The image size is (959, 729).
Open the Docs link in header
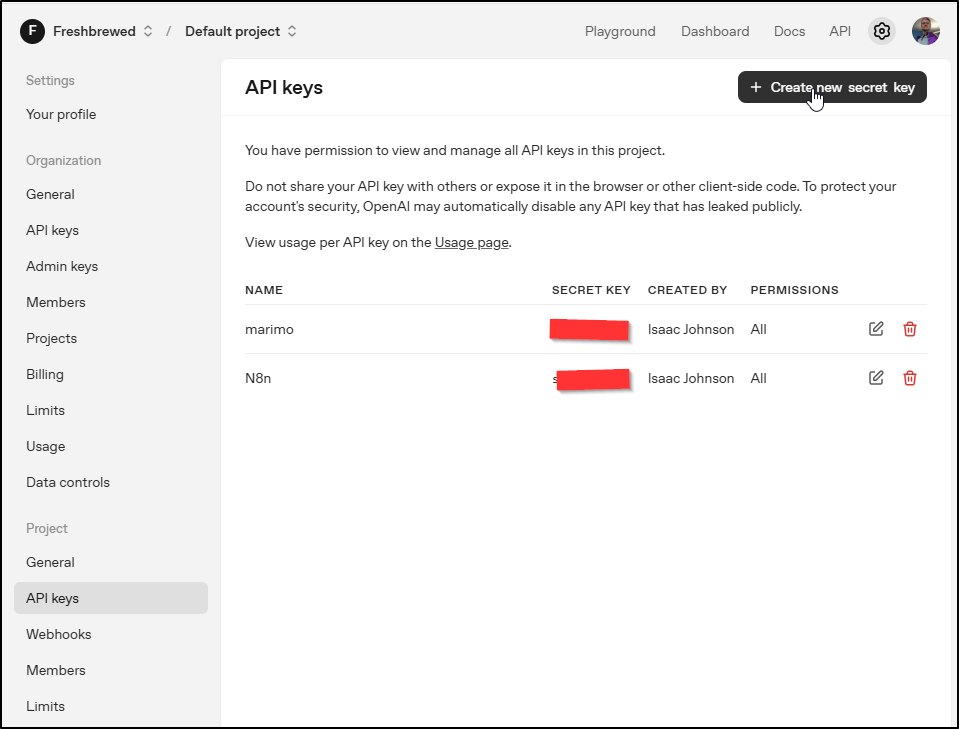point(789,31)
